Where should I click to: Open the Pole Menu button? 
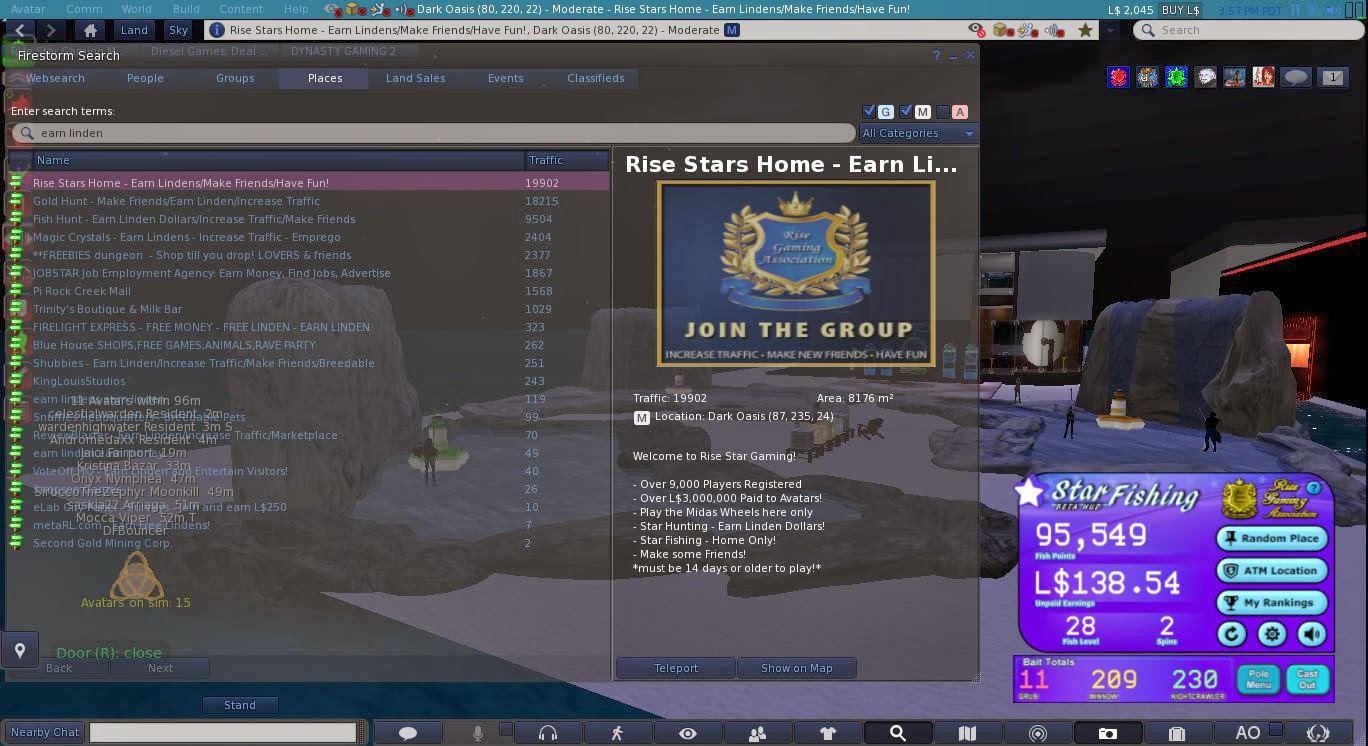click(x=1258, y=678)
